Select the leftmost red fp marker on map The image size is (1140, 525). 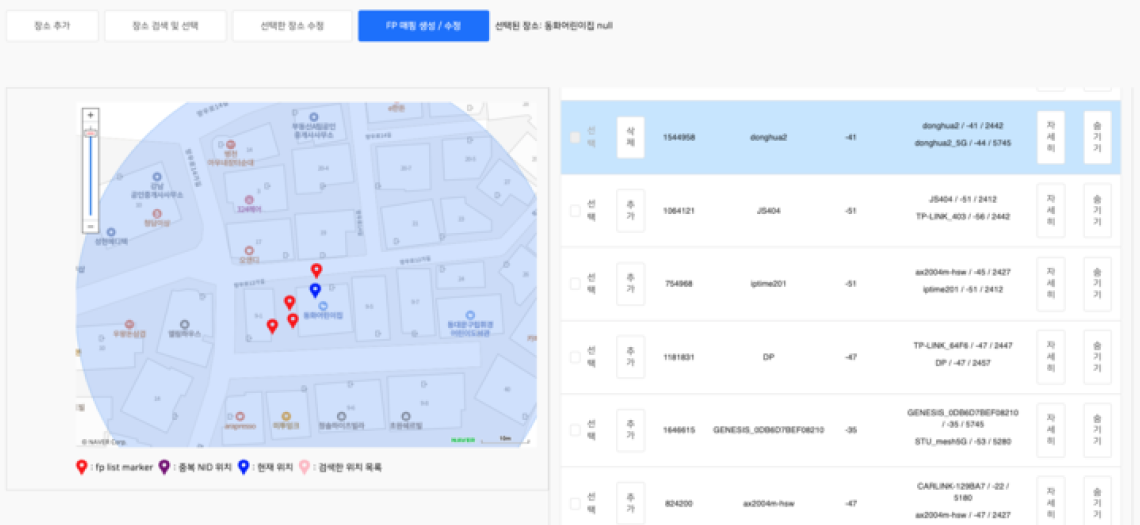click(272, 325)
